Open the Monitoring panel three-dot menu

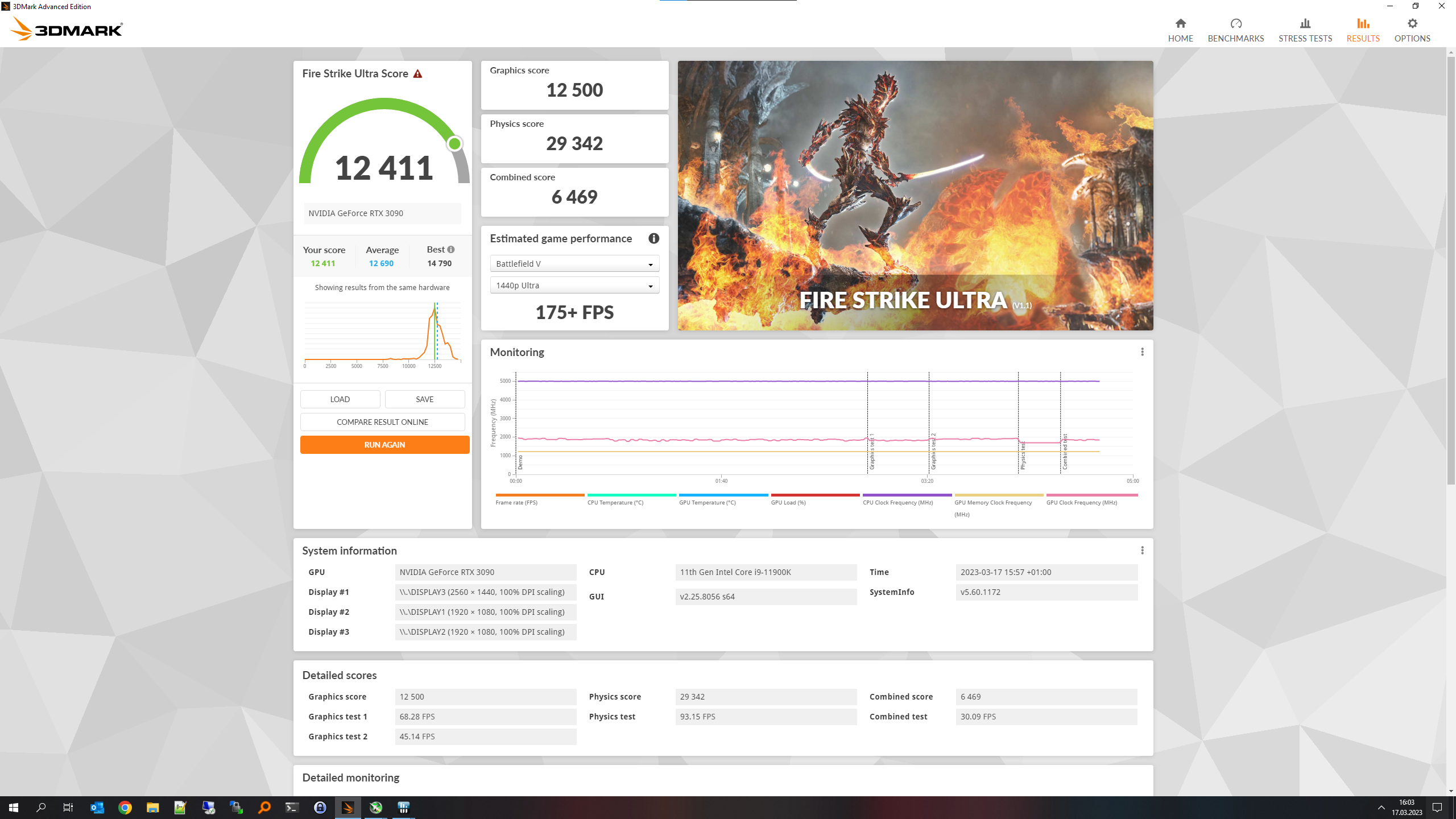coord(1142,352)
